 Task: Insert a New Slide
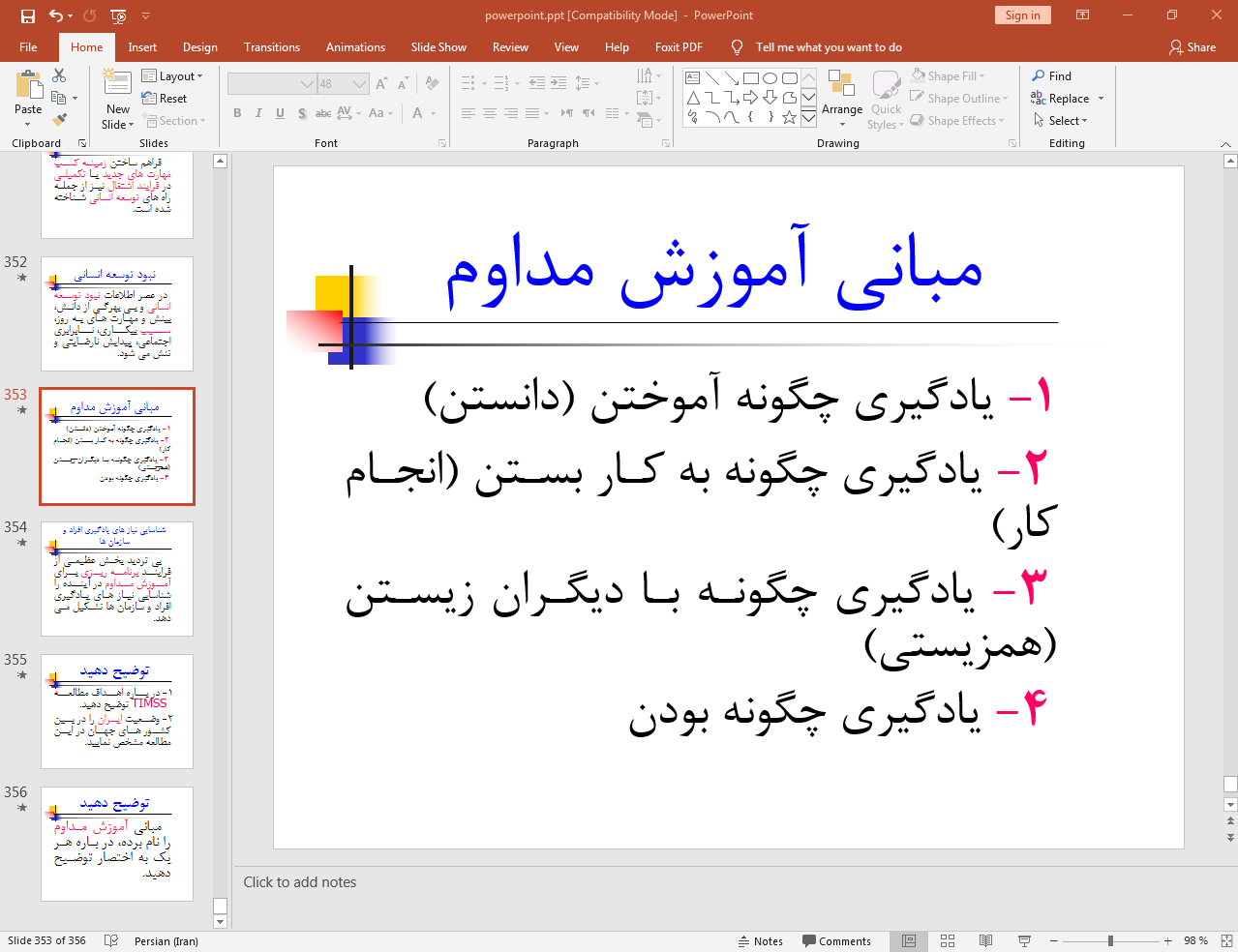pyautogui.click(x=118, y=99)
